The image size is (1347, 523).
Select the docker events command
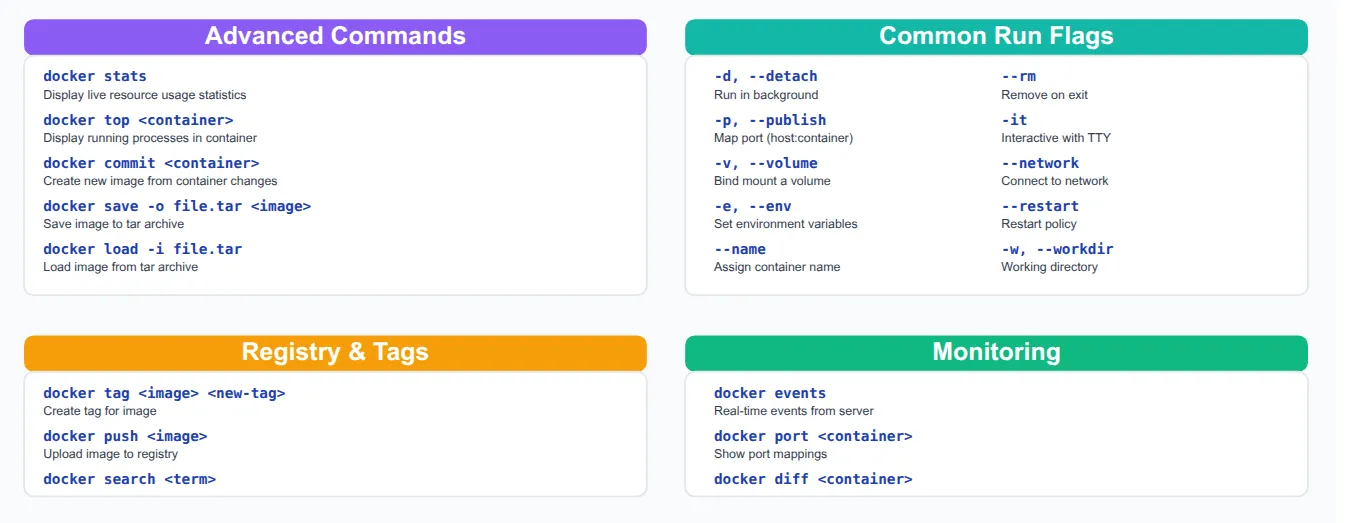[x=770, y=393]
